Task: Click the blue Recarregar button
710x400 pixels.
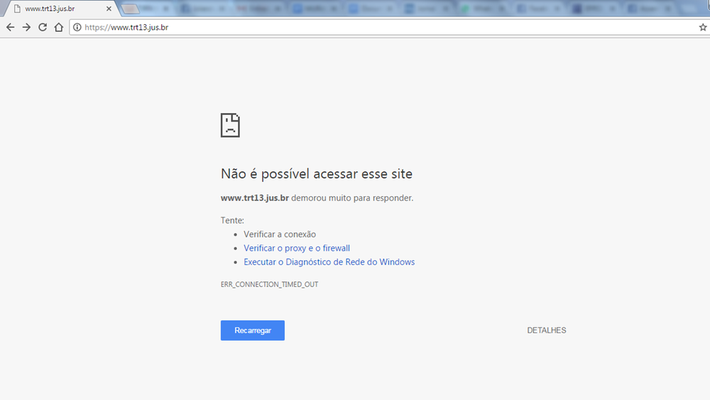Action: pos(253,330)
